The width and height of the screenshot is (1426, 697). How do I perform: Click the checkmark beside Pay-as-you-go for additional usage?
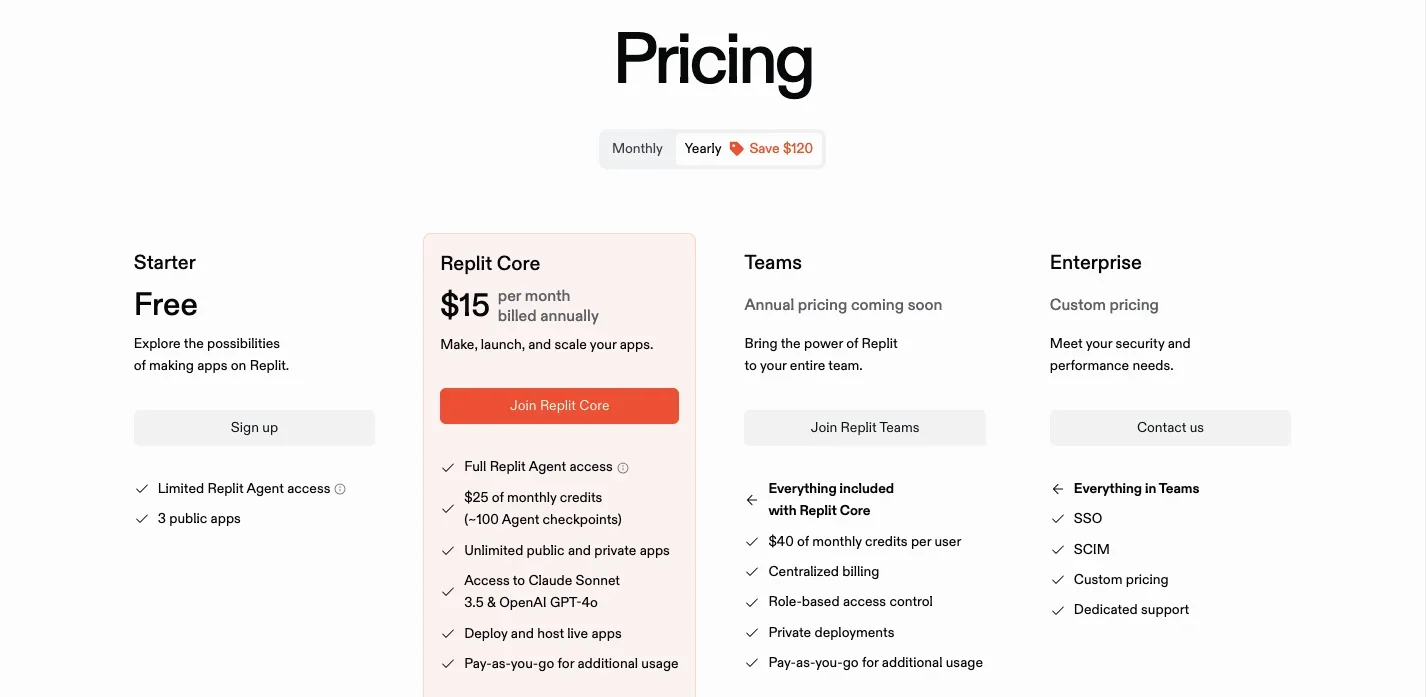(x=447, y=663)
